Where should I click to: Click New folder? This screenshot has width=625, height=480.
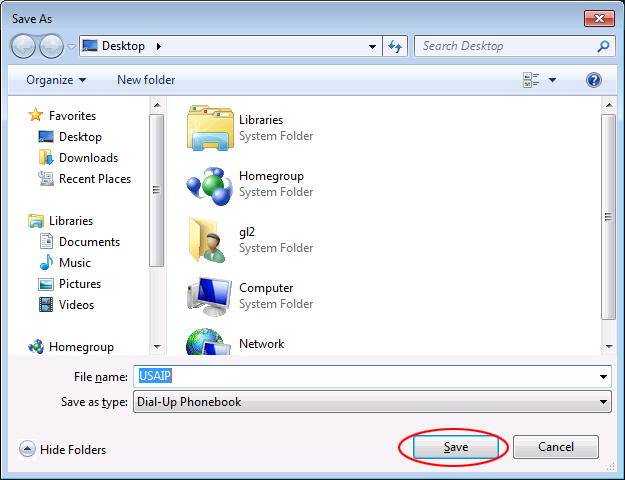coord(146,80)
